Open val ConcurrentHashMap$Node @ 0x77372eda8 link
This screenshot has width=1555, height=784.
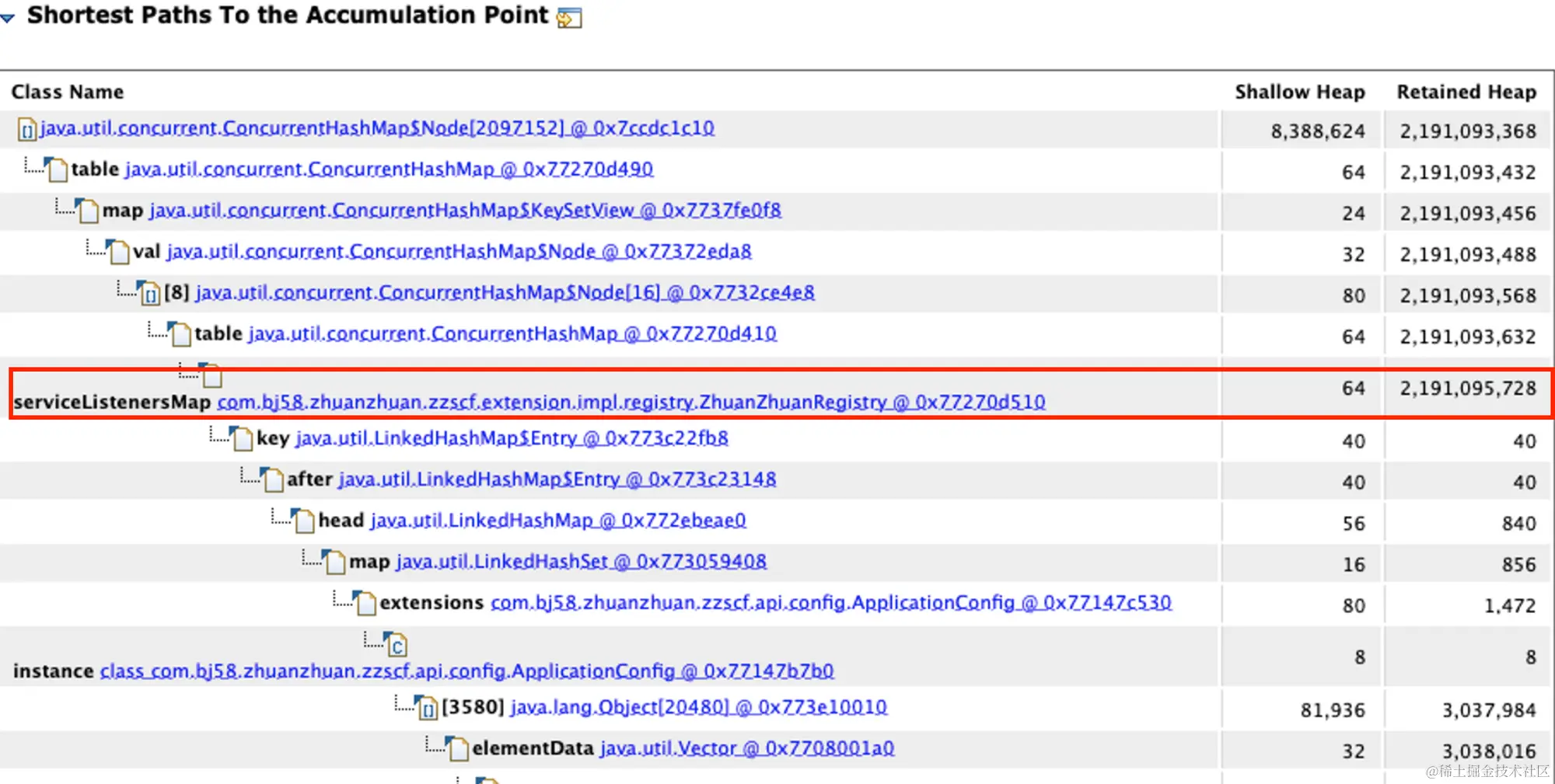coord(459,252)
